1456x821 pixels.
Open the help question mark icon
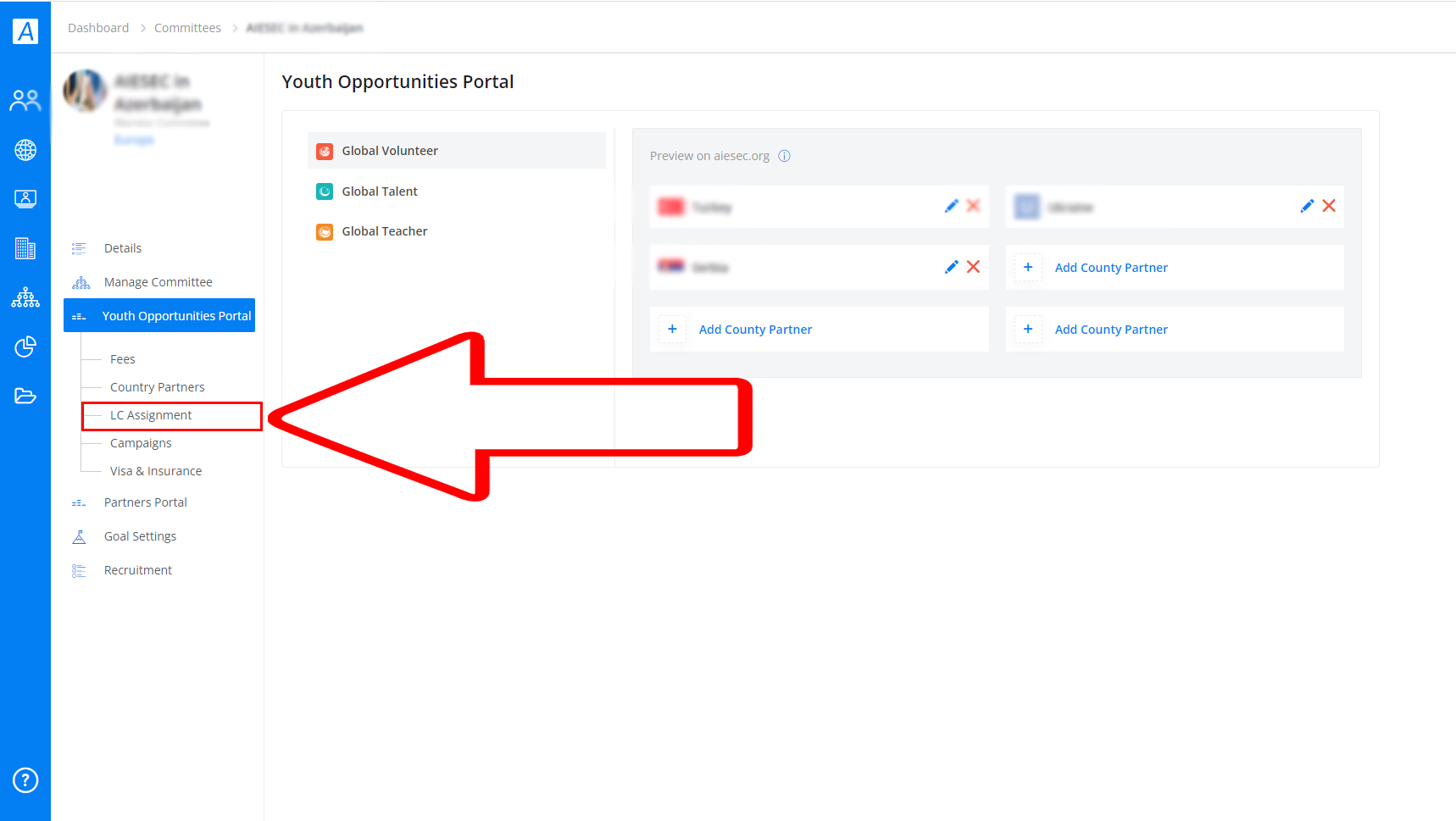pyautogui.click(x=25, y=779)
